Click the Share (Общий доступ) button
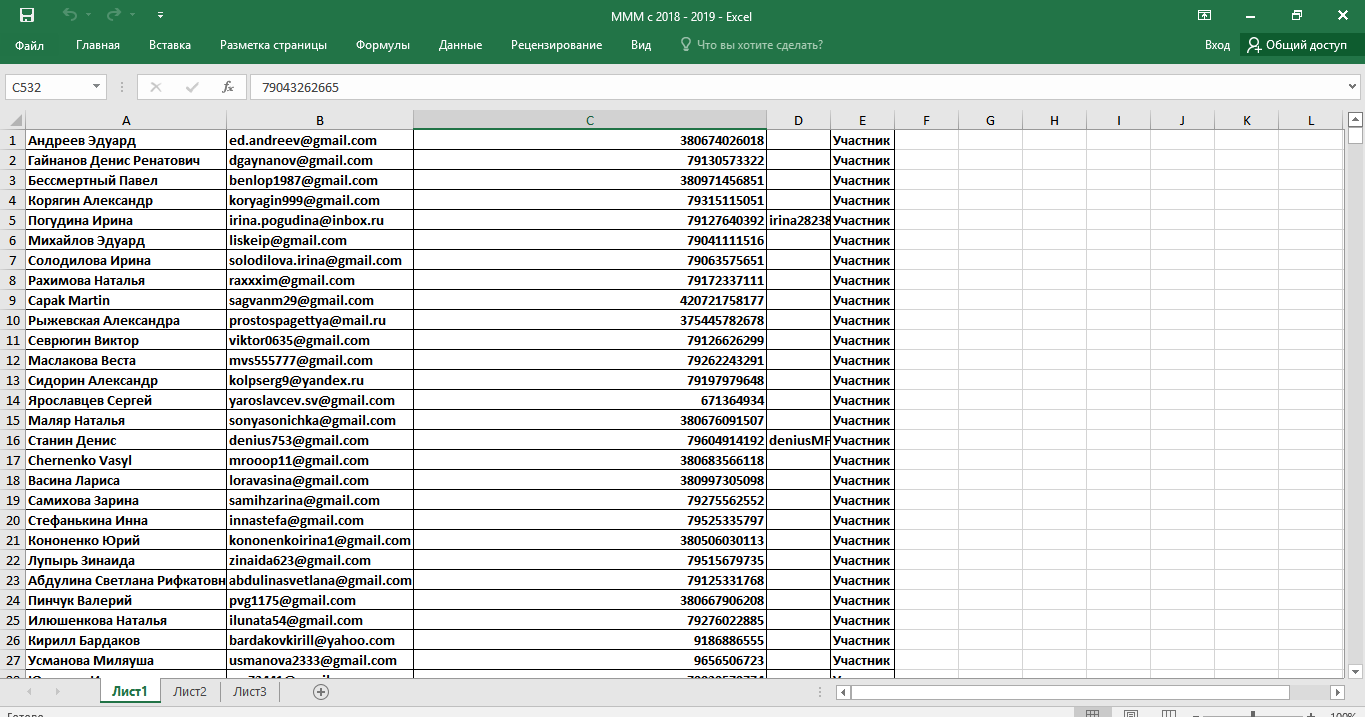 click(1296, 45)
